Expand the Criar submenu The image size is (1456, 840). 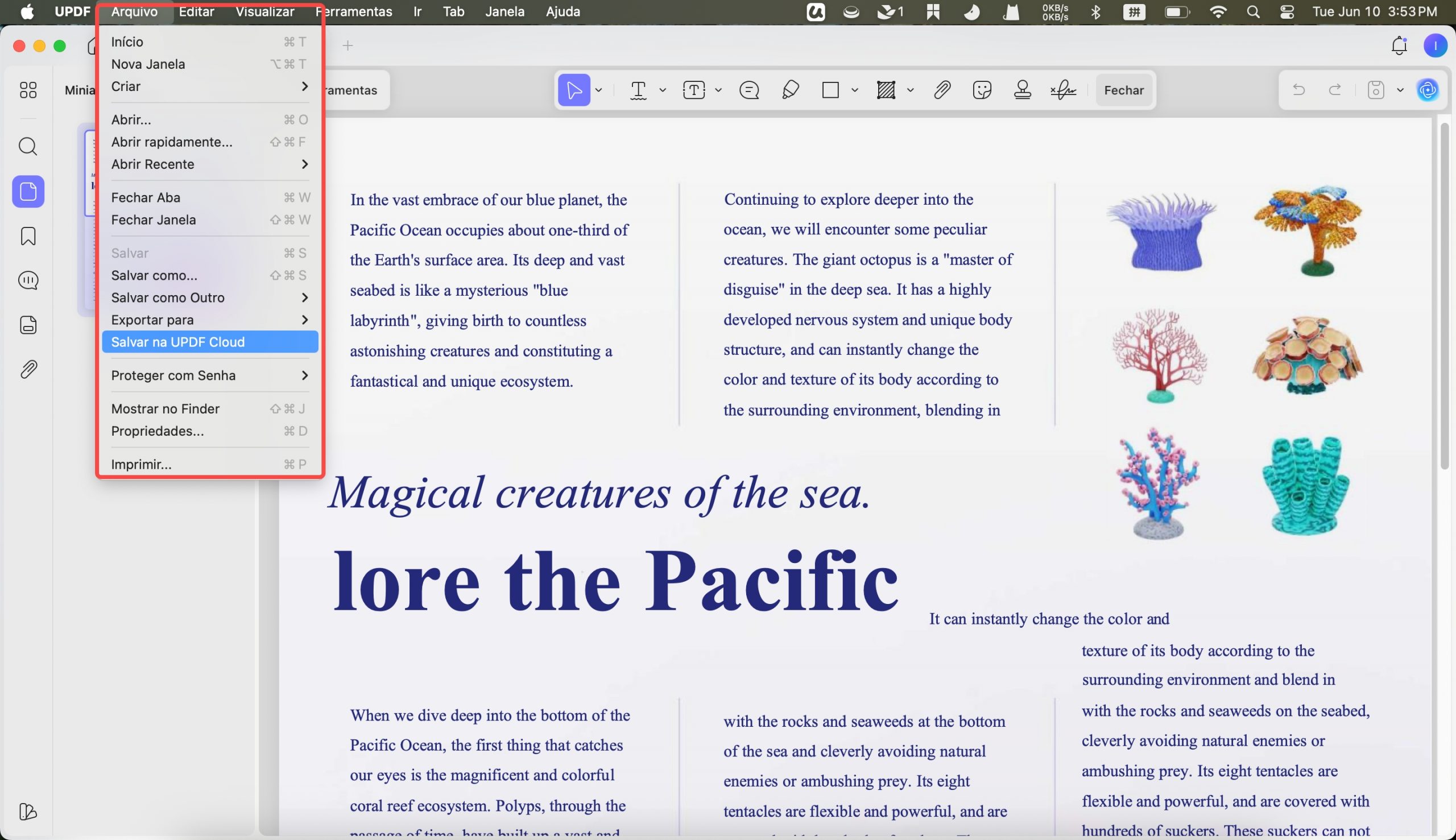pos(210,86)
